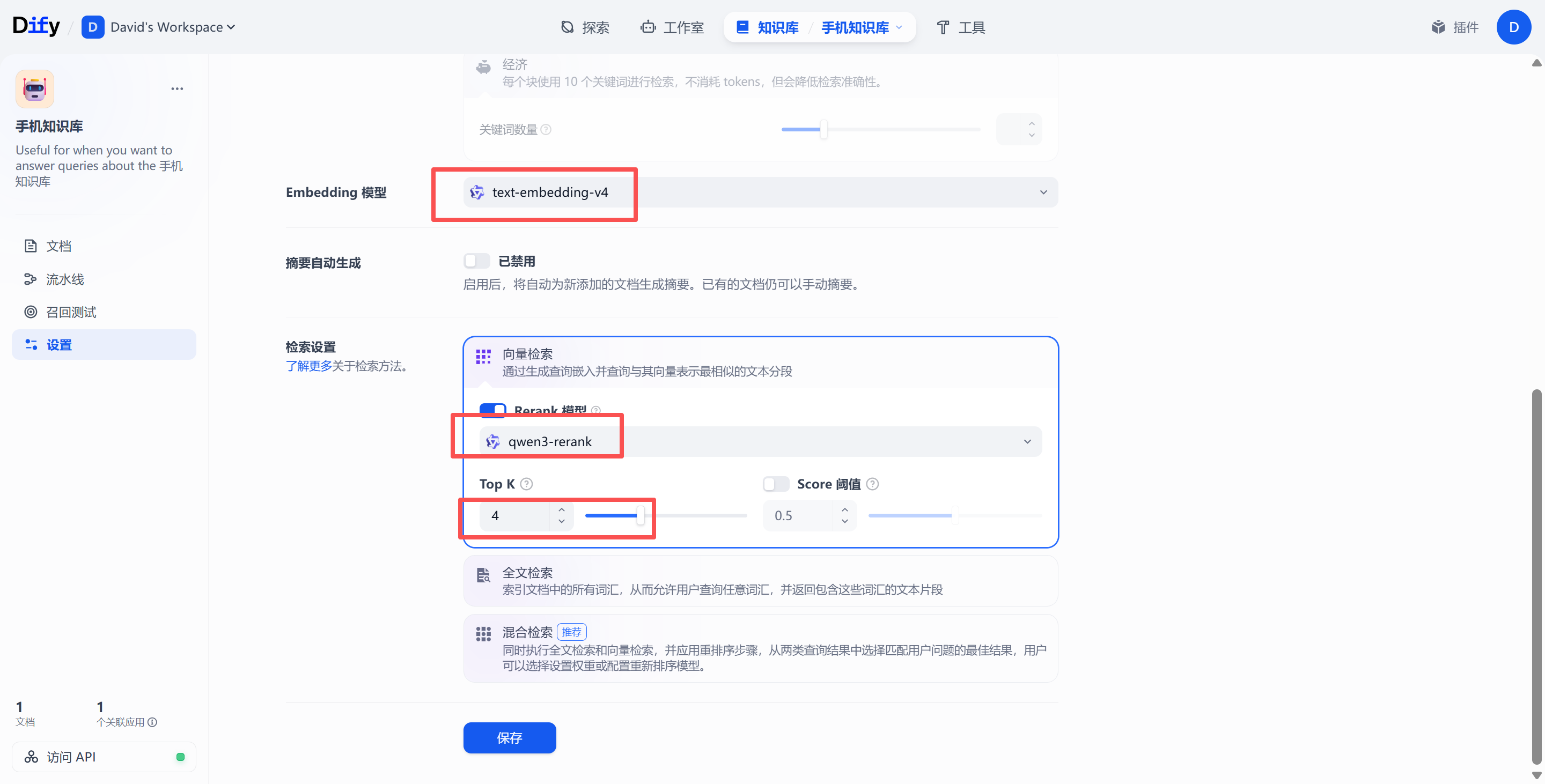Go to 召回测试 in the sidebar
Image resolution: width=1545 pixels, height=784 pixels.
71,312
